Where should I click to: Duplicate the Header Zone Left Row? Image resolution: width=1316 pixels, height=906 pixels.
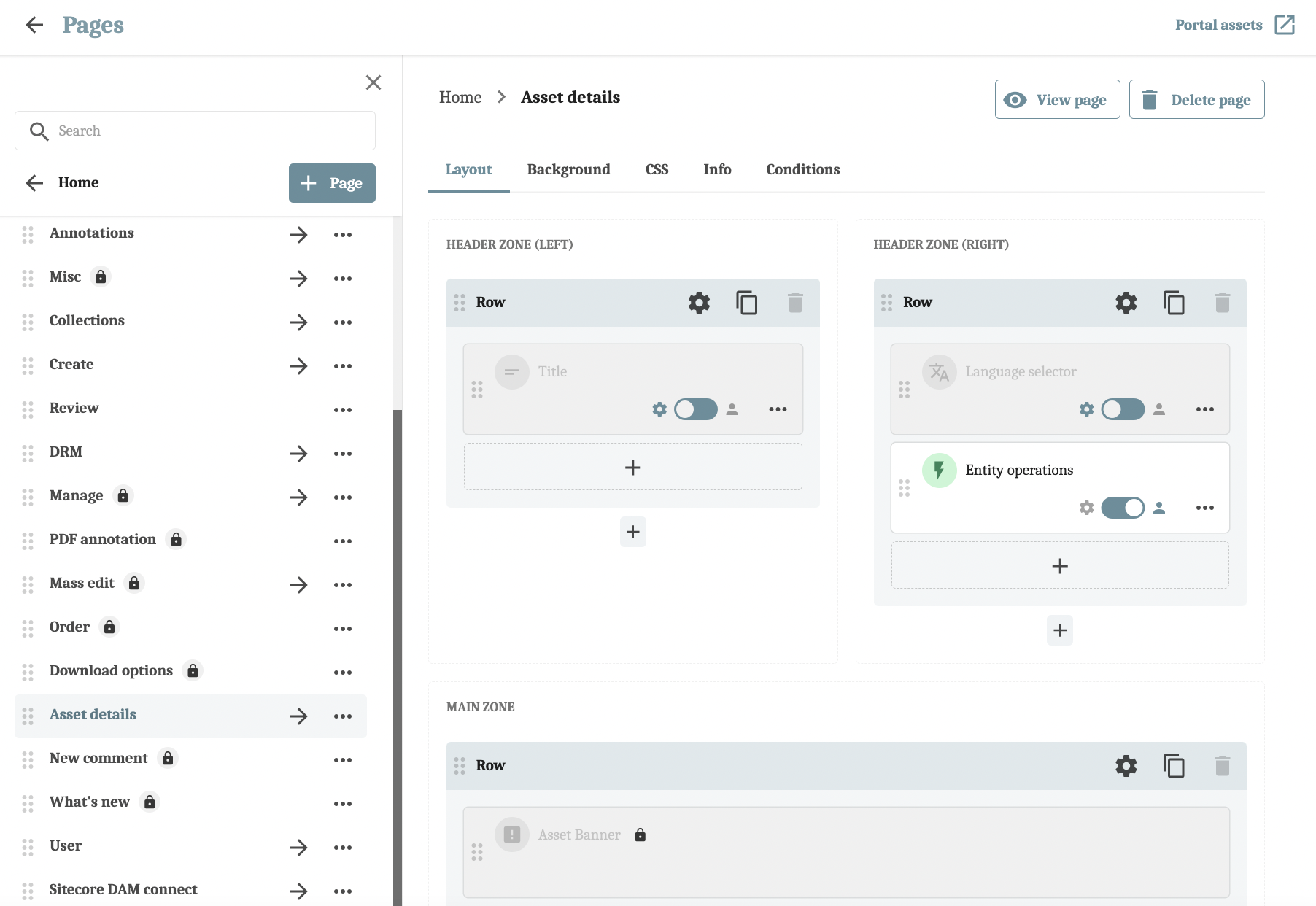pyautogui.click(x=747, y=302)
